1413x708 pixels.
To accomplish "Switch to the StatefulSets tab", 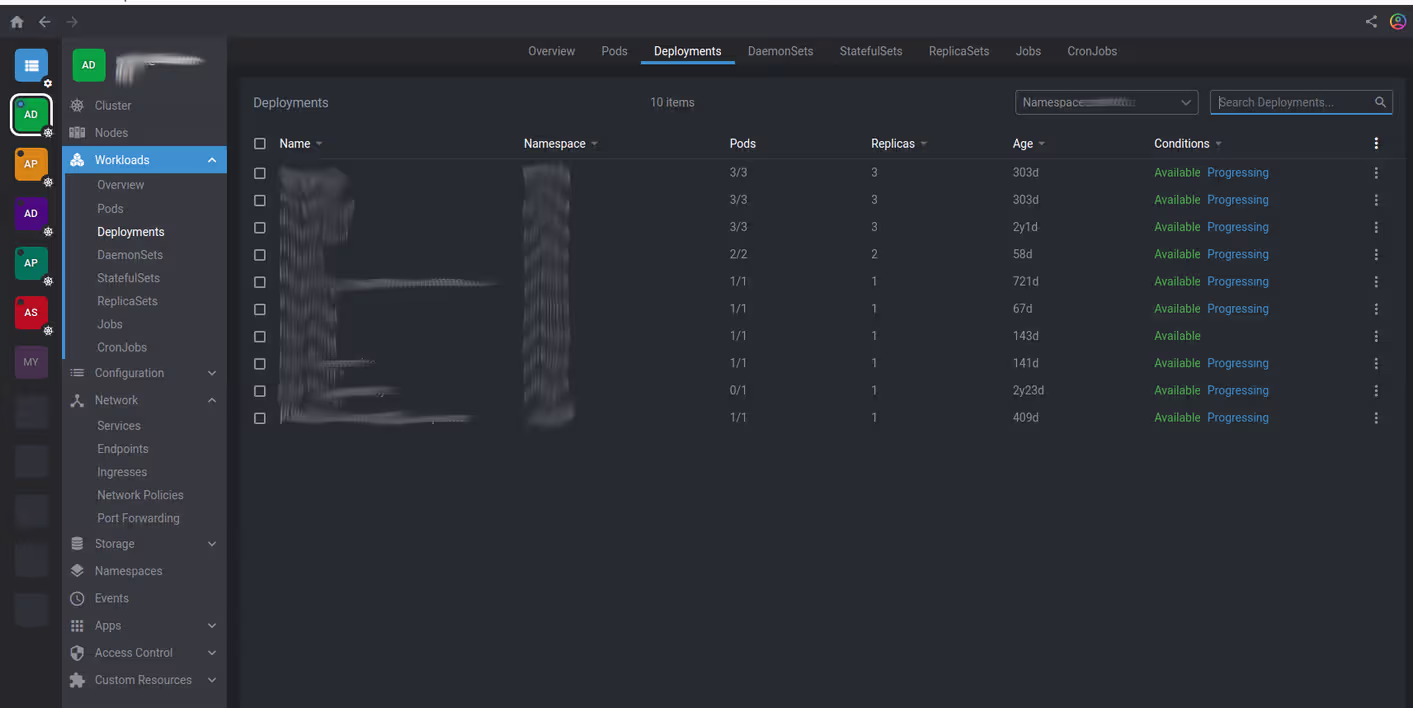I will [870, 51].
